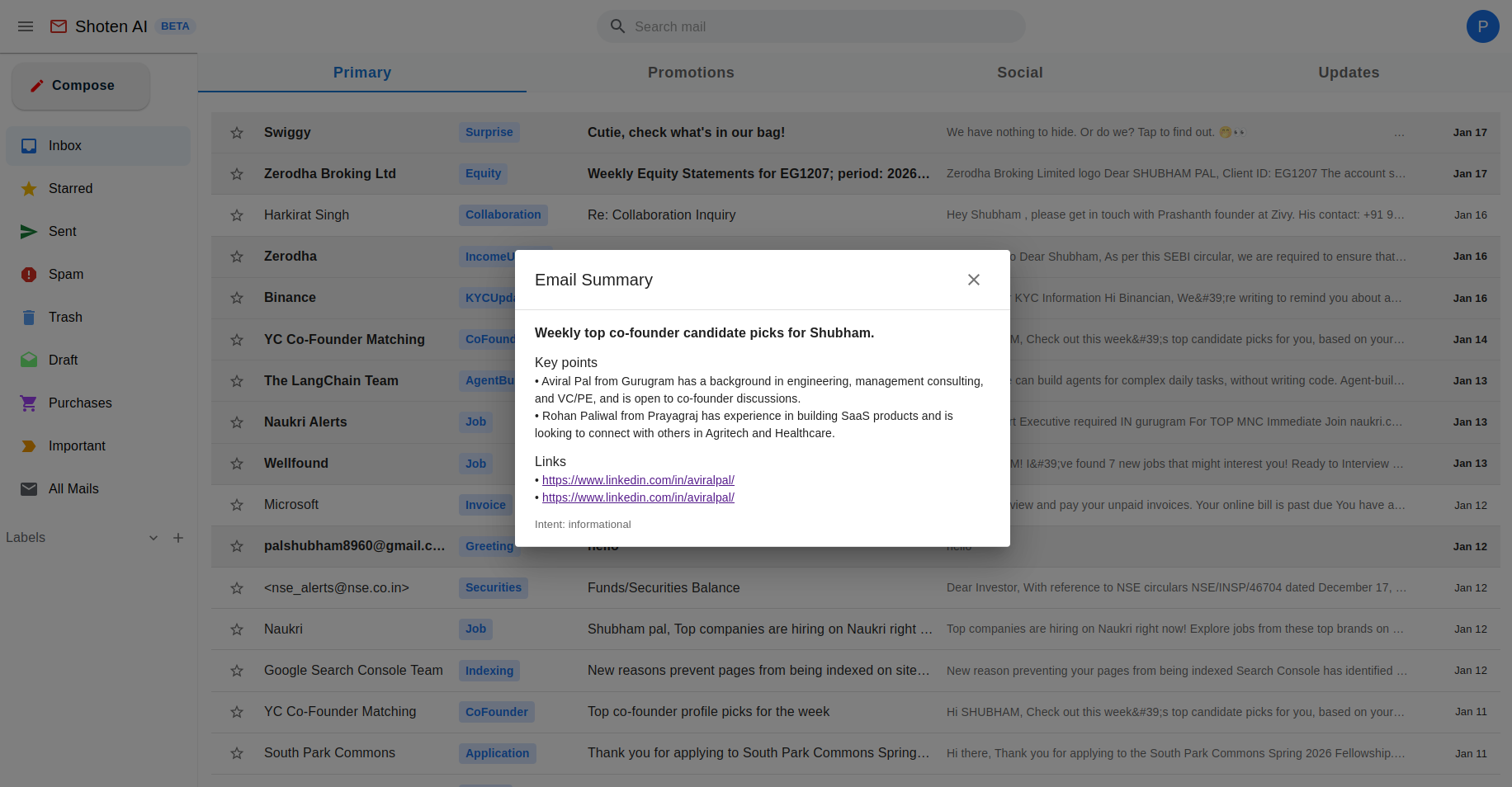Click the search magnifying glass icon
1512x787 pixels.
coord(617,26)
